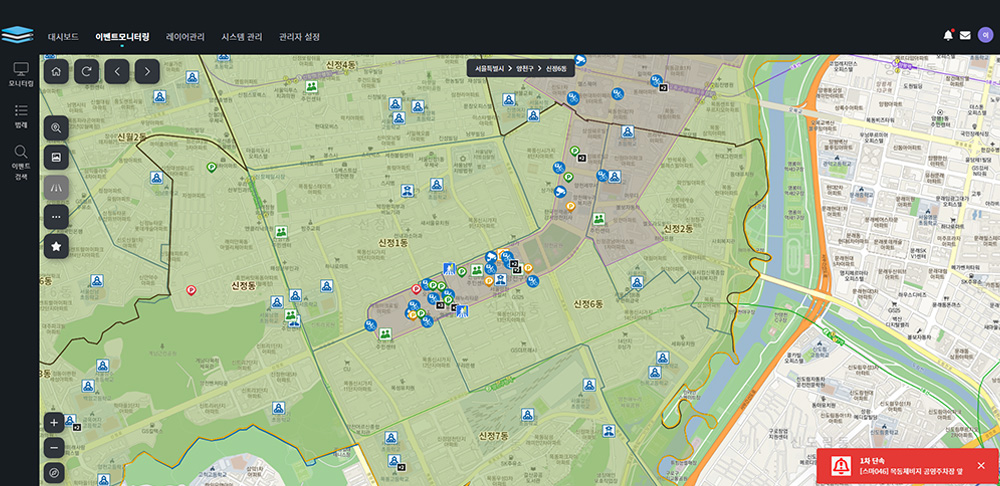Go to the next map view
Viewport: 1000px width, 486px height.
(148, 71)
